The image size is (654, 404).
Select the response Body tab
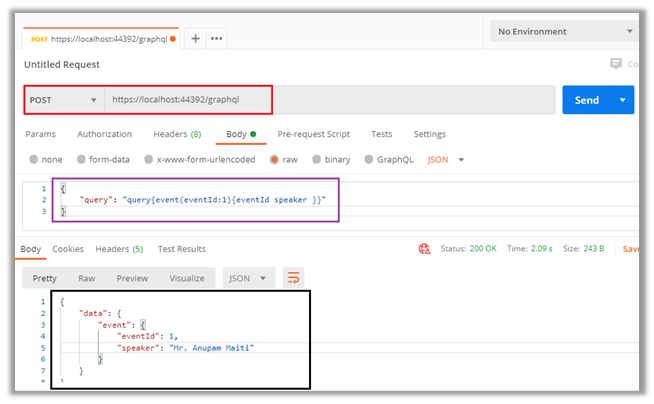[31, 249]
